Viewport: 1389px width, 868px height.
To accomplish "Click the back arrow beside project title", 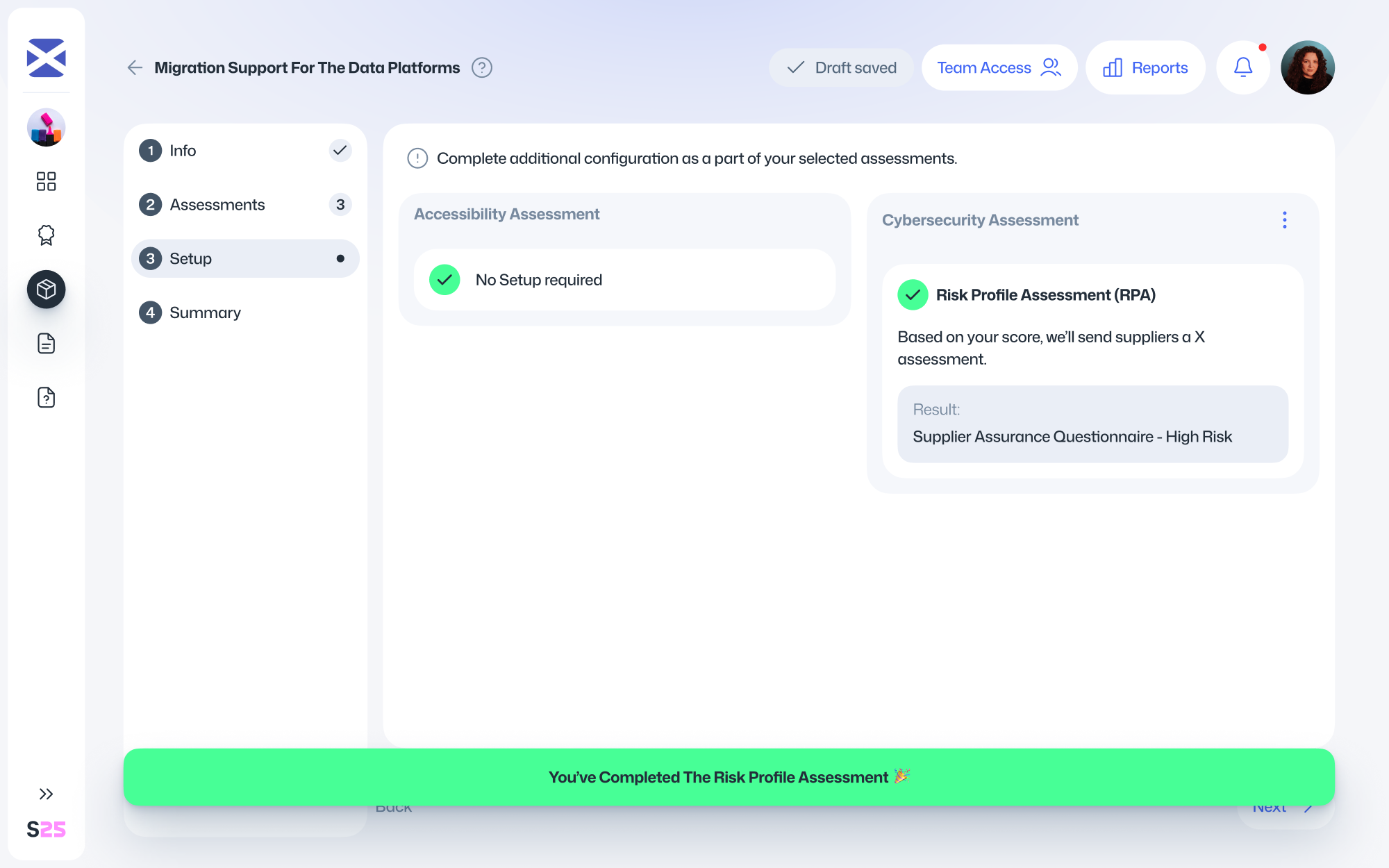I will pos(135,67).
